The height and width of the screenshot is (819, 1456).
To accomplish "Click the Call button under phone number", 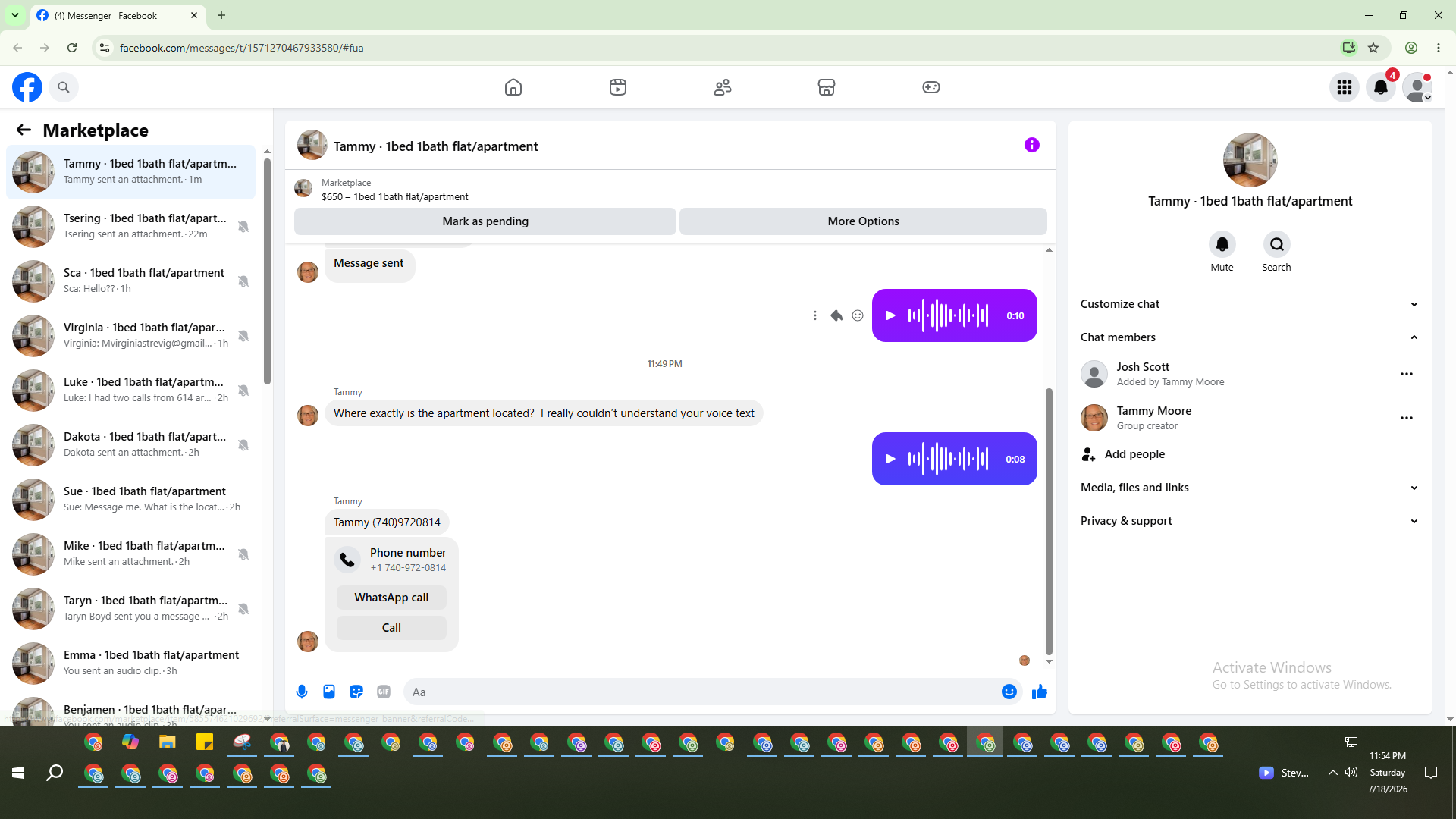I will 391,628.
